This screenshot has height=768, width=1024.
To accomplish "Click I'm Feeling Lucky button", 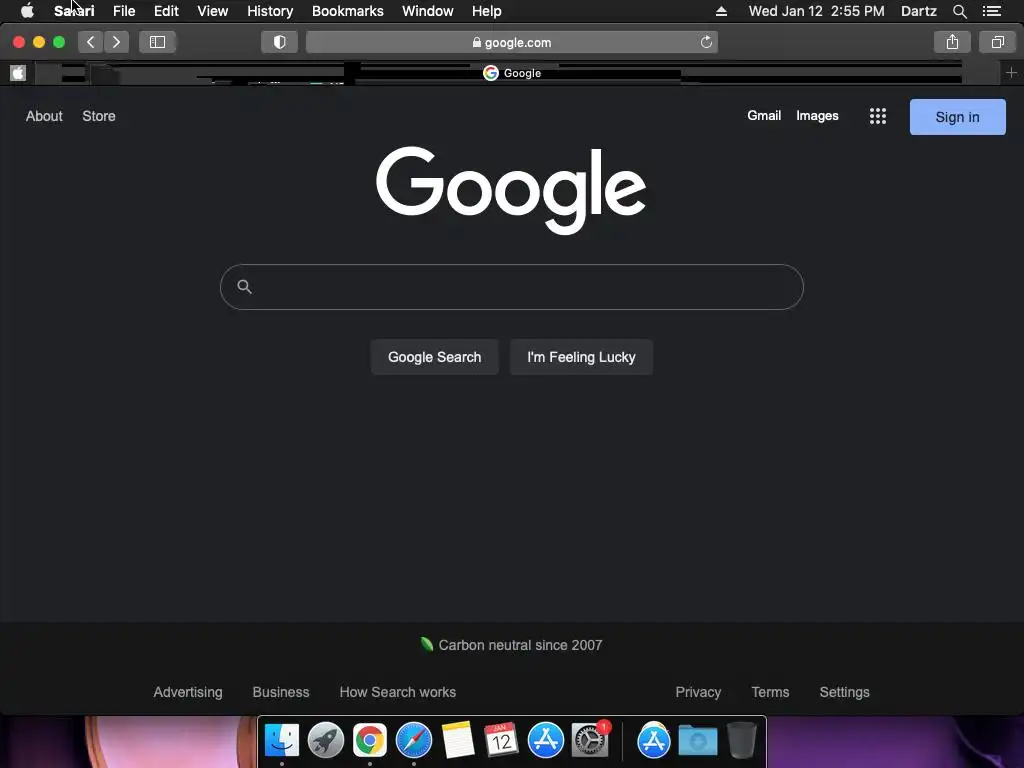I will (x=581, y=357).
